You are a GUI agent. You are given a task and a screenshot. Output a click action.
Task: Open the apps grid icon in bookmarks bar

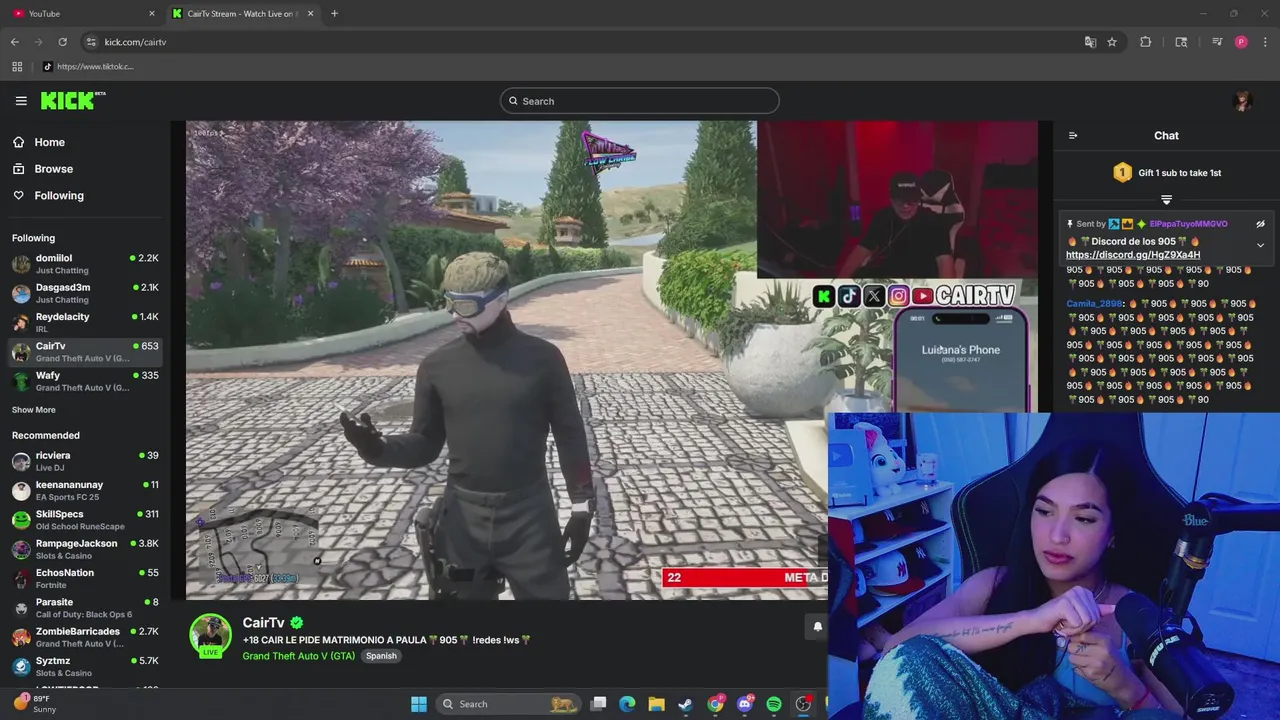tap(17, 67)
